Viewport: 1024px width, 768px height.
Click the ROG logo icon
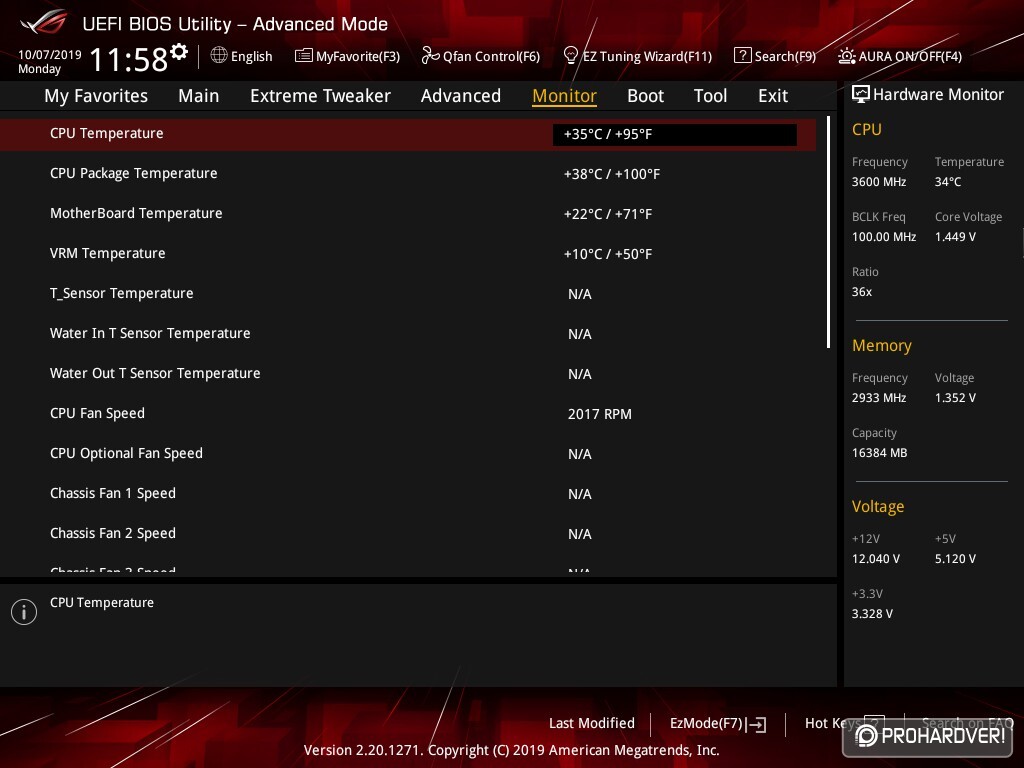(43, 23)
